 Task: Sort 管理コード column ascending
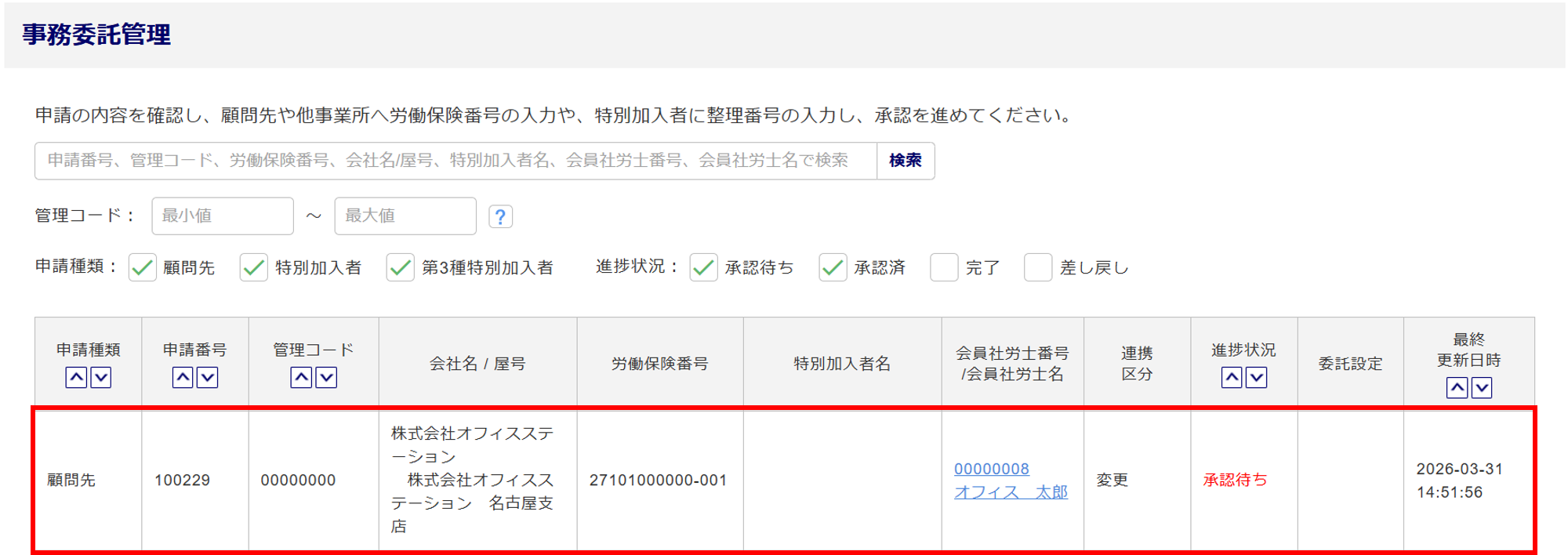[301, 378]
